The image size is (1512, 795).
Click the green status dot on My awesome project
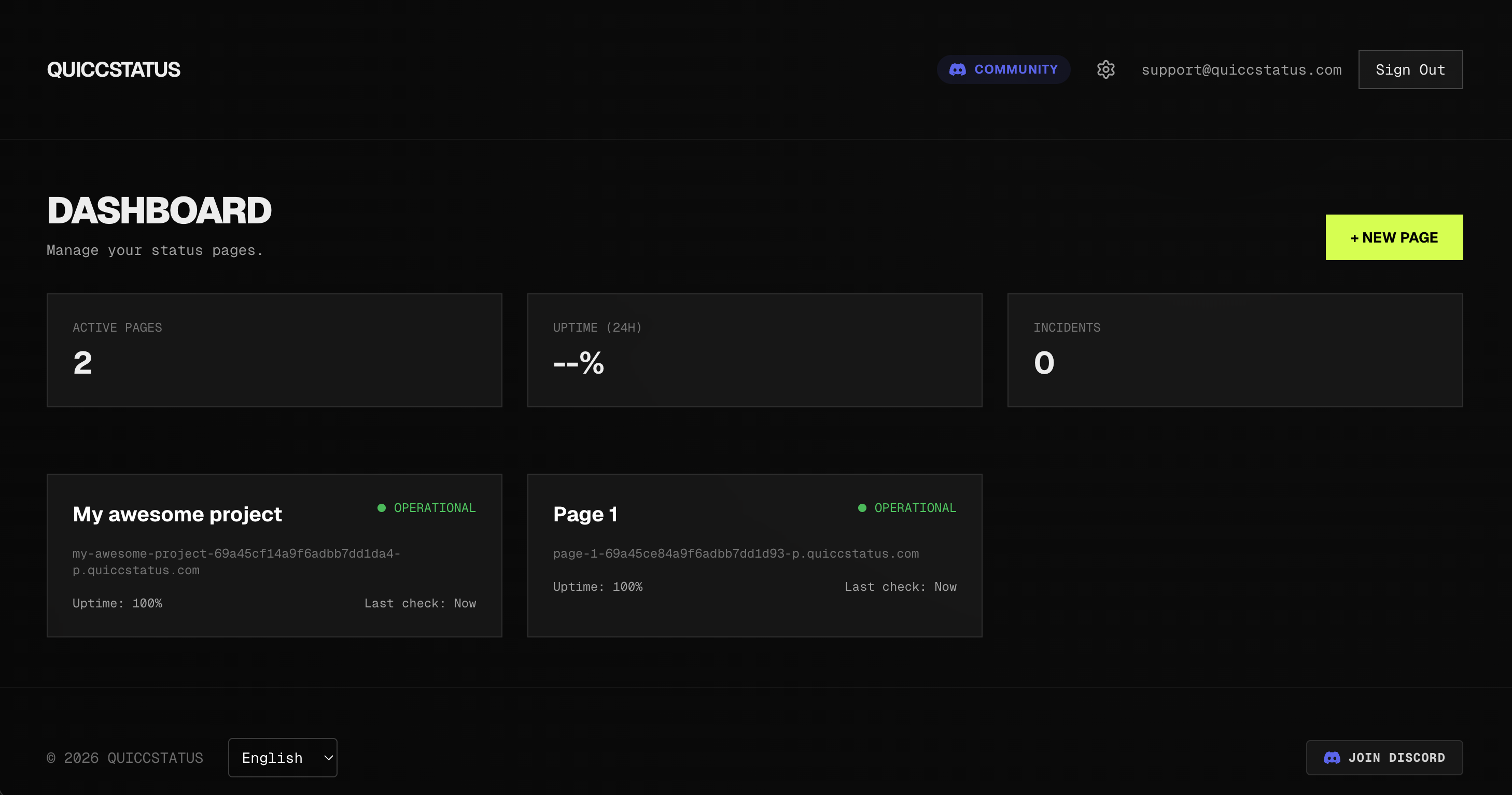(382, 507)
